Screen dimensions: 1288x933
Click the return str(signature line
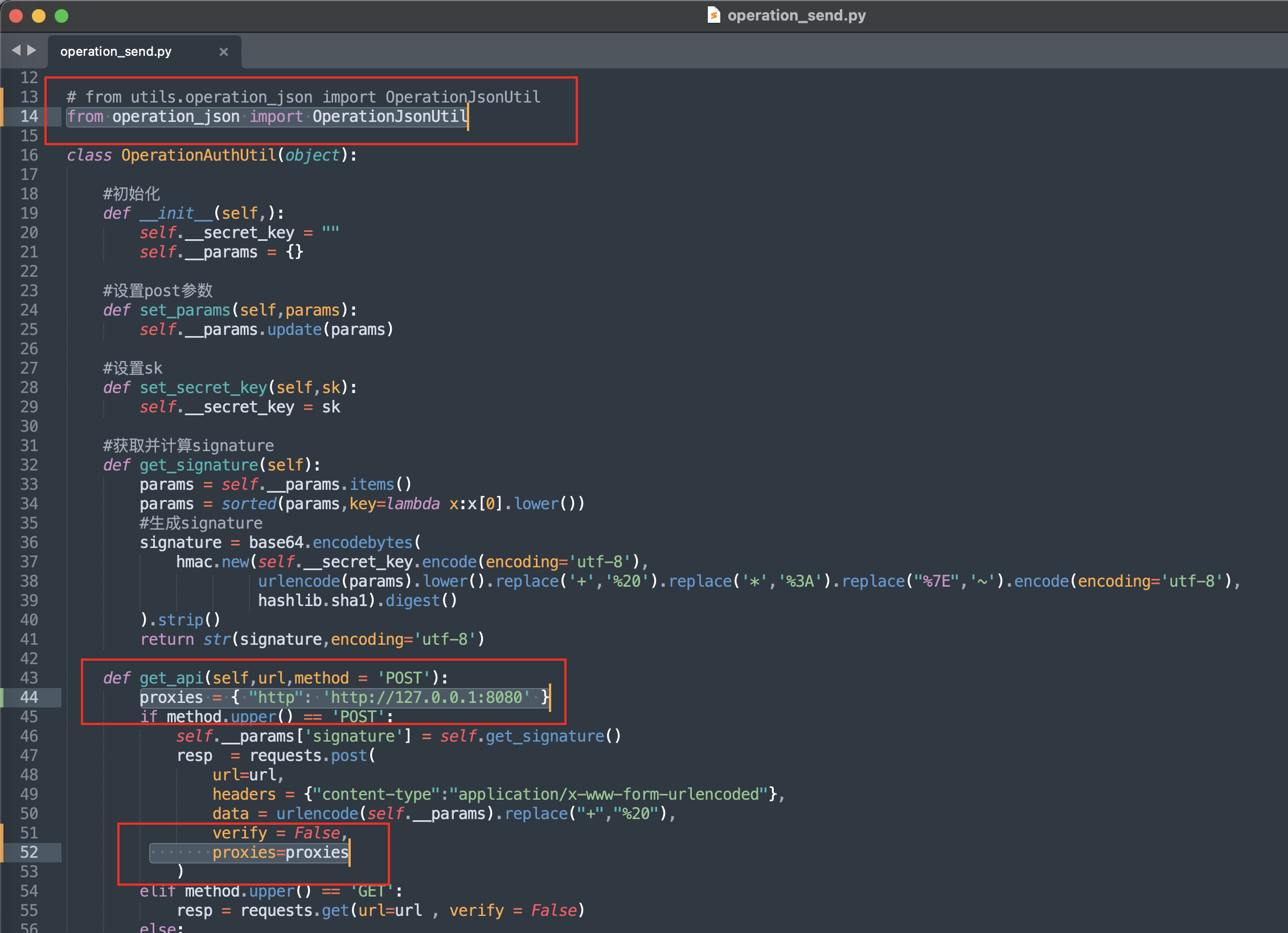313,639
